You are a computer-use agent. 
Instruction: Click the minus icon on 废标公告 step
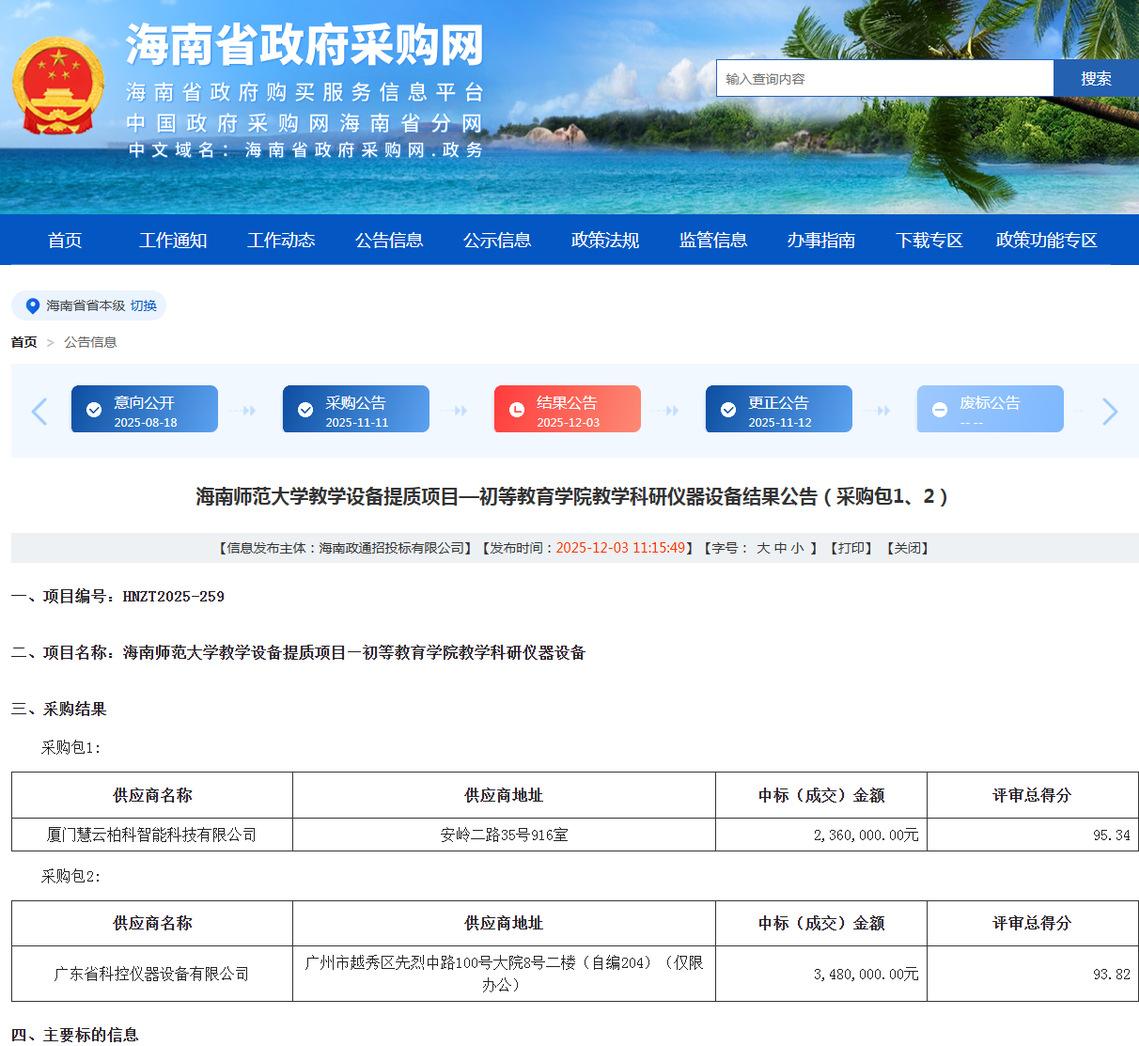coord(940,410)
